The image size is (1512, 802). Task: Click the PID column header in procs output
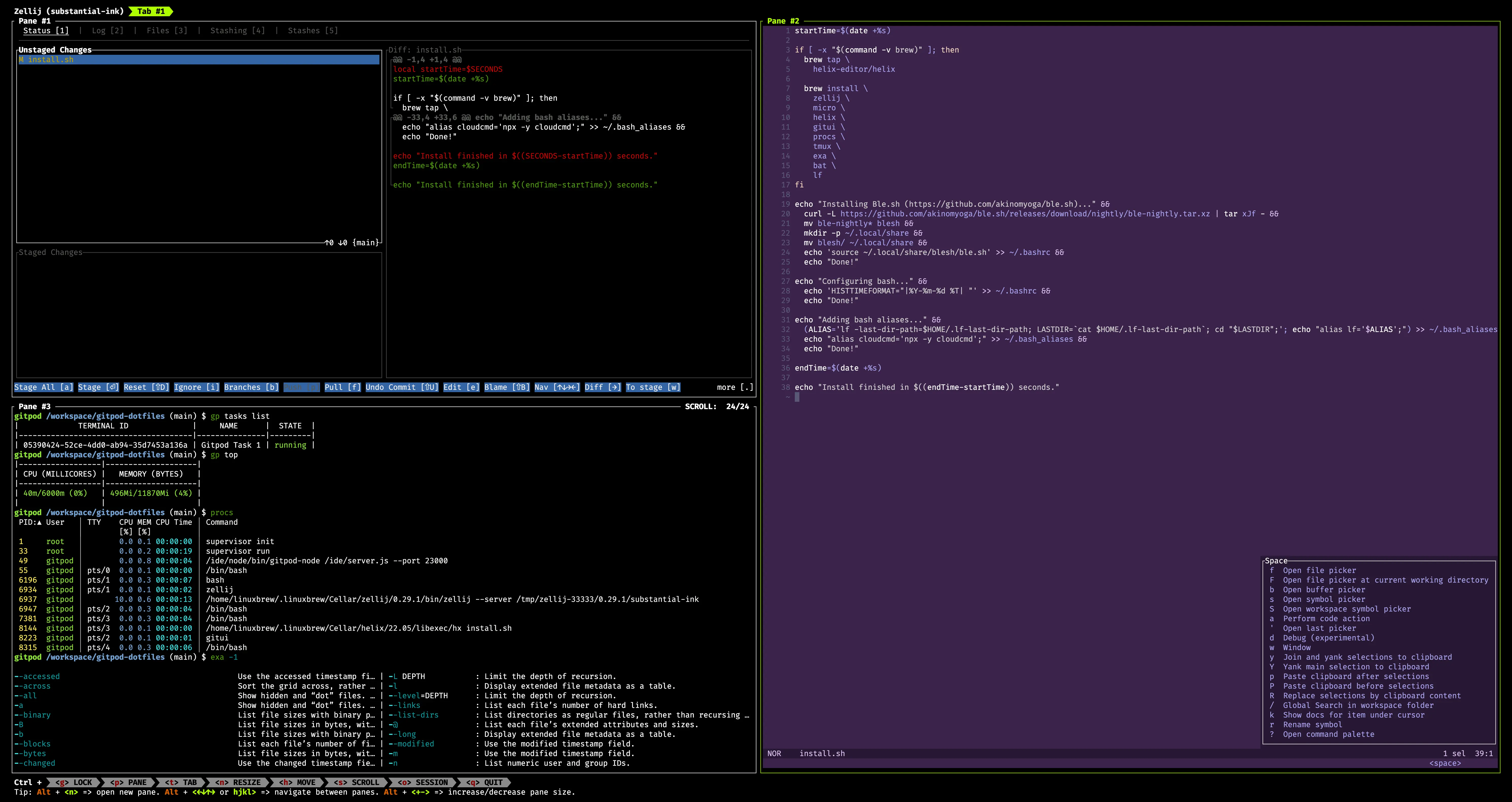(30, 522)
